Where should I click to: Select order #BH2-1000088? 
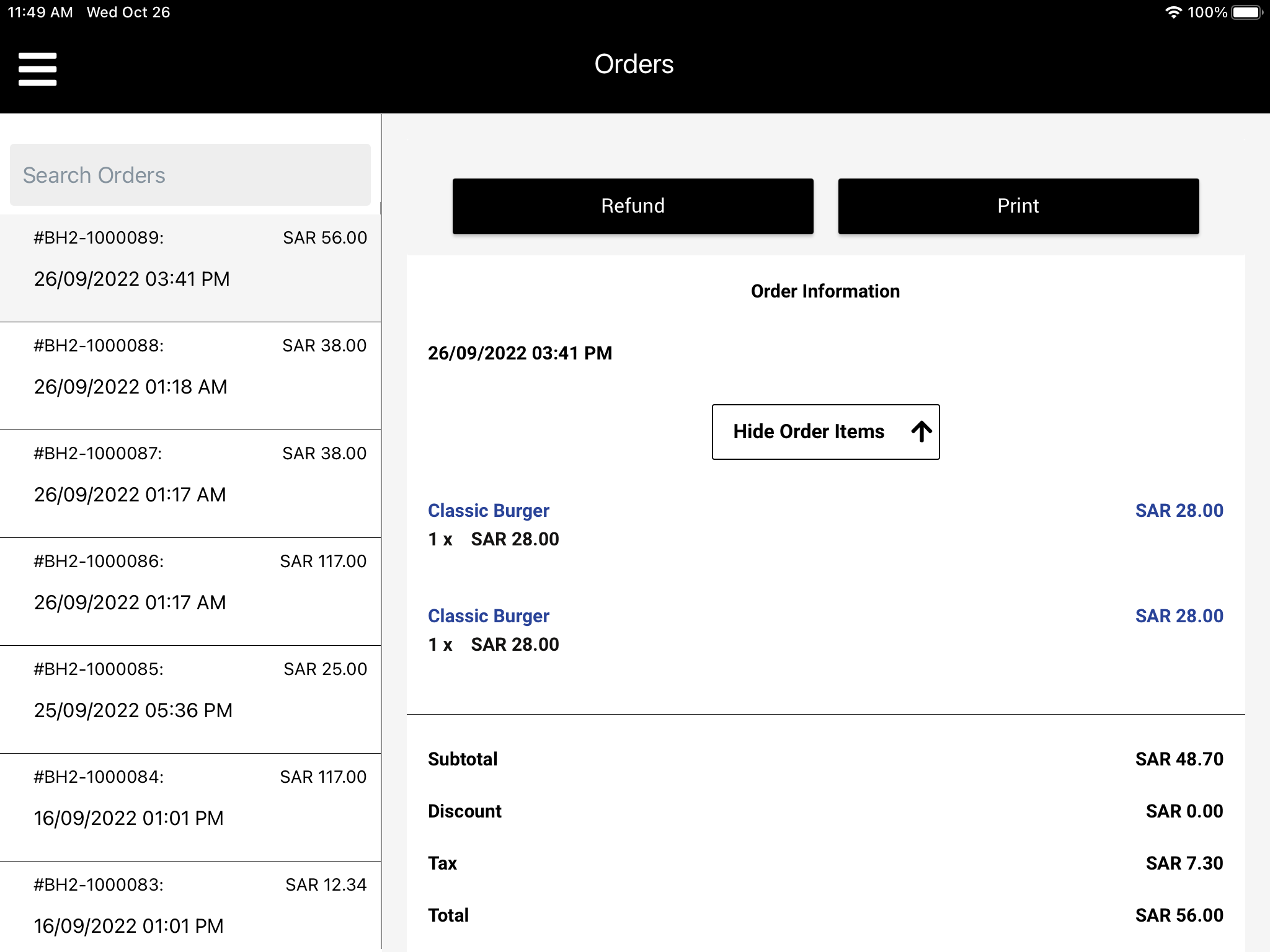click(x=190, y=376)
